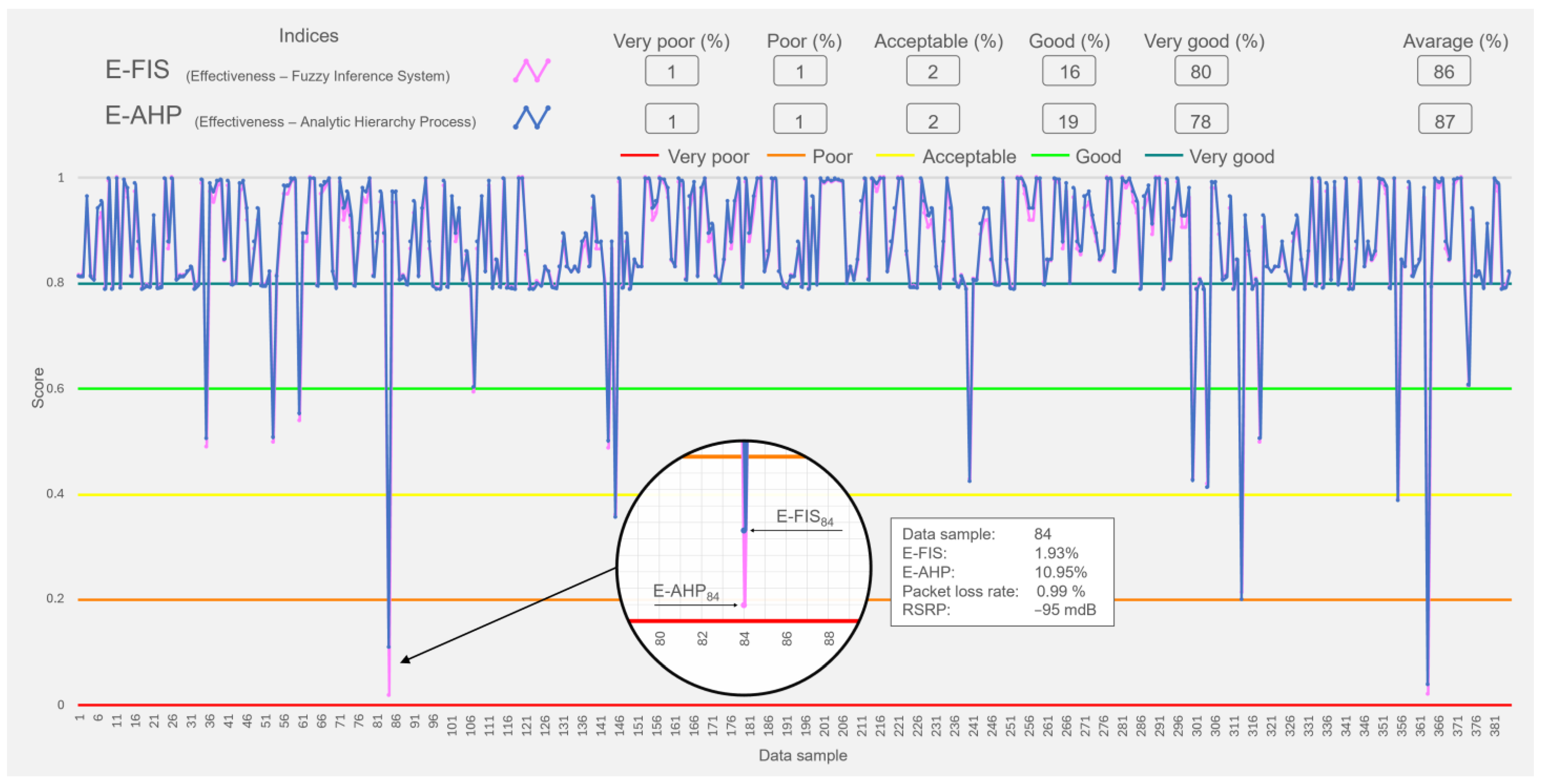
Task: Click the pink E-FIS line icon
Action: [531, 71]
